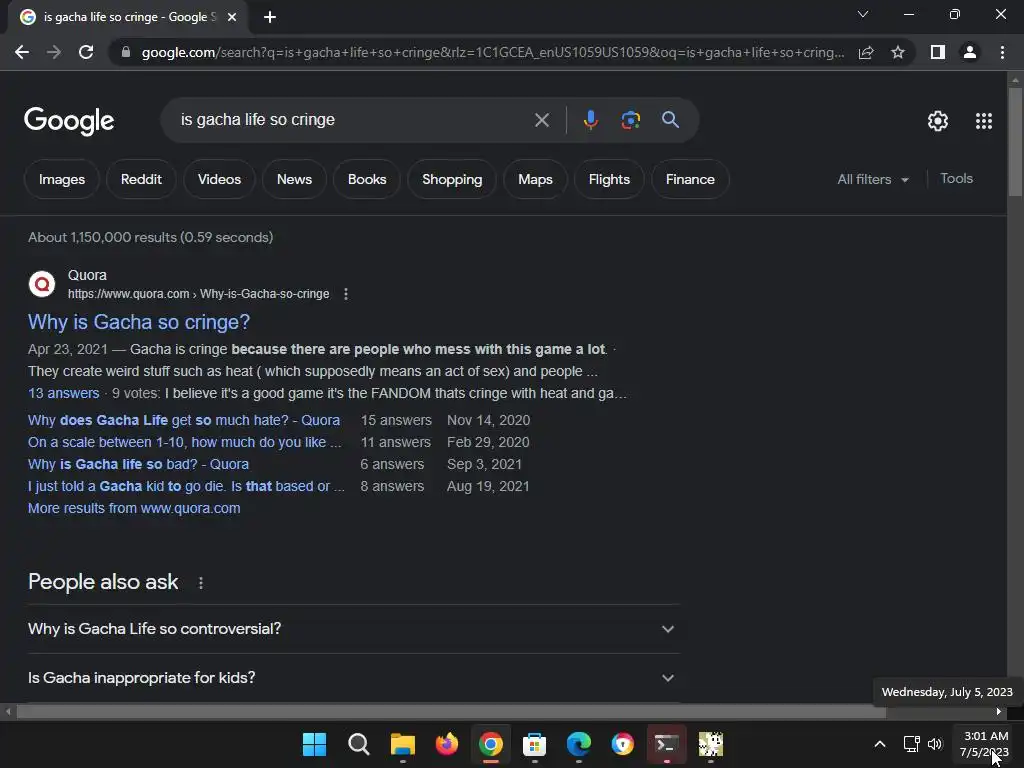The width and height of the screenshot is (1024, 768).
Task: Open 'Why does Gacha Life get so much hate?'
Action: tap(184, 420)
